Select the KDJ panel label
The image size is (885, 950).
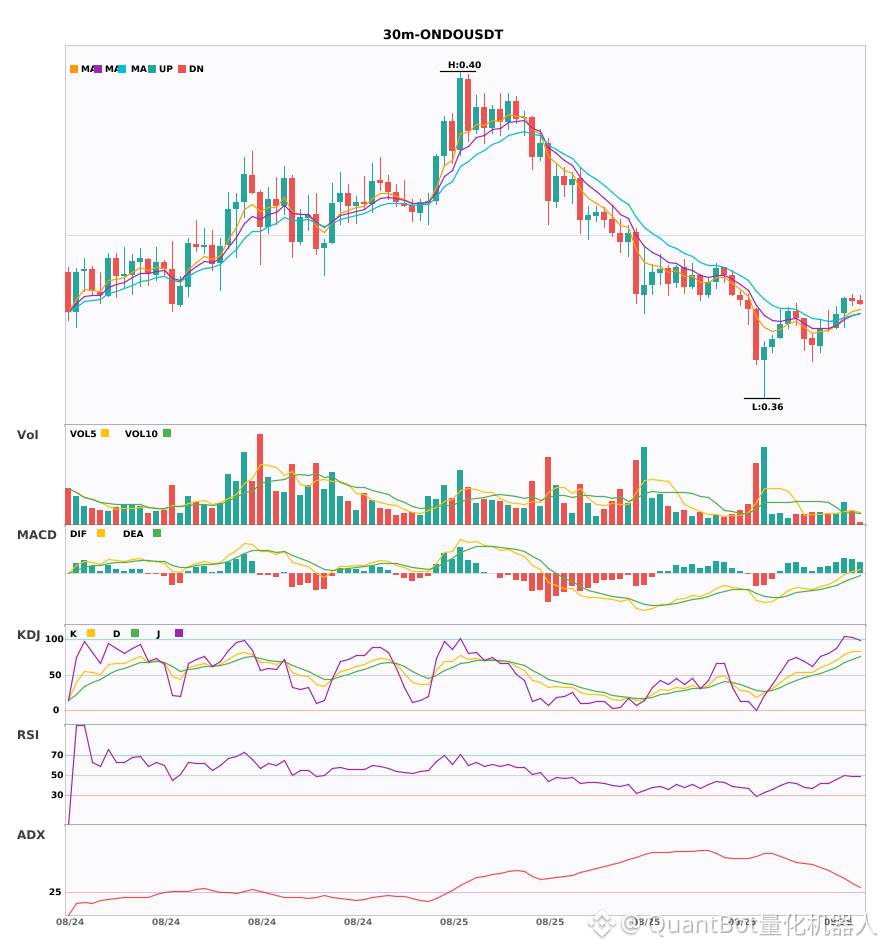tap(28, 635)
